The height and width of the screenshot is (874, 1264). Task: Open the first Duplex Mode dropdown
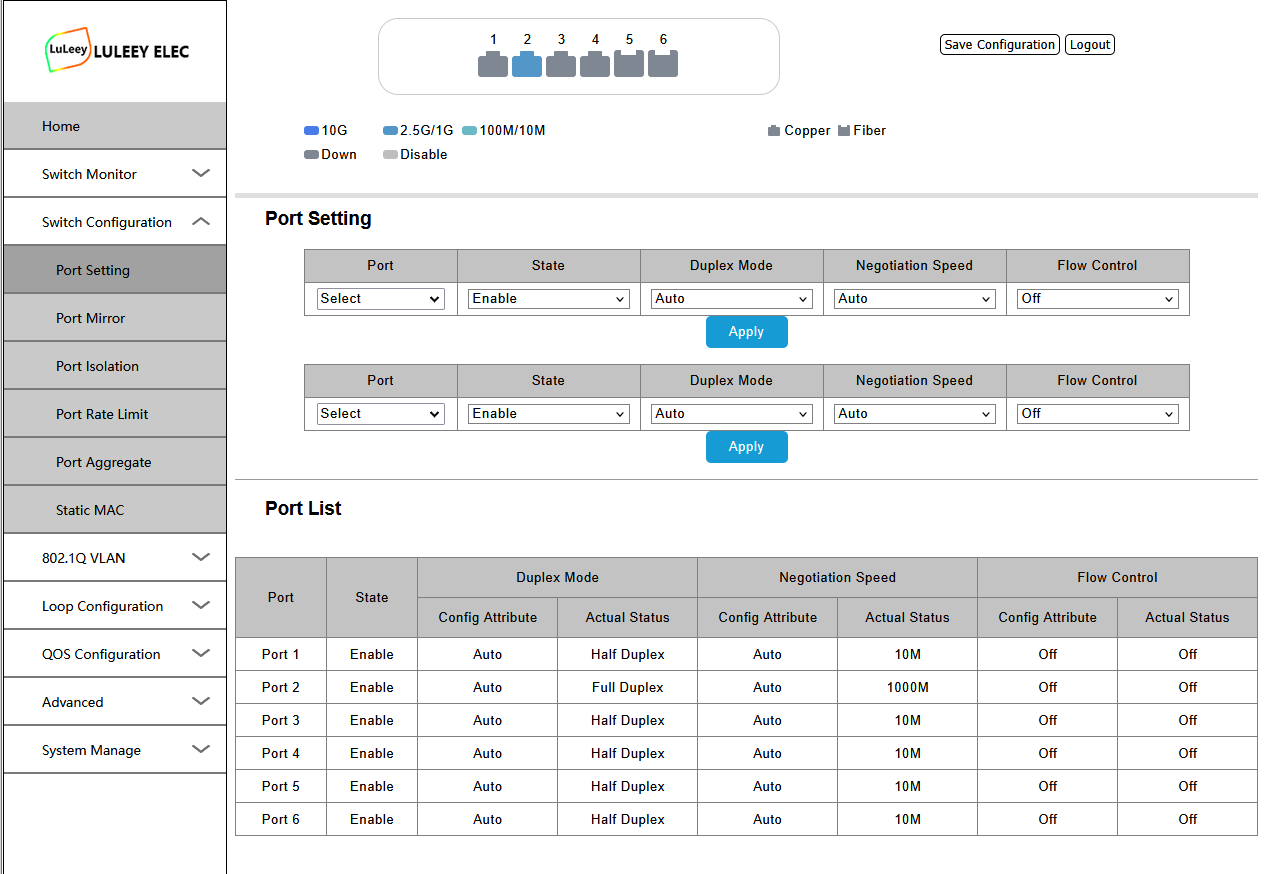732,299
